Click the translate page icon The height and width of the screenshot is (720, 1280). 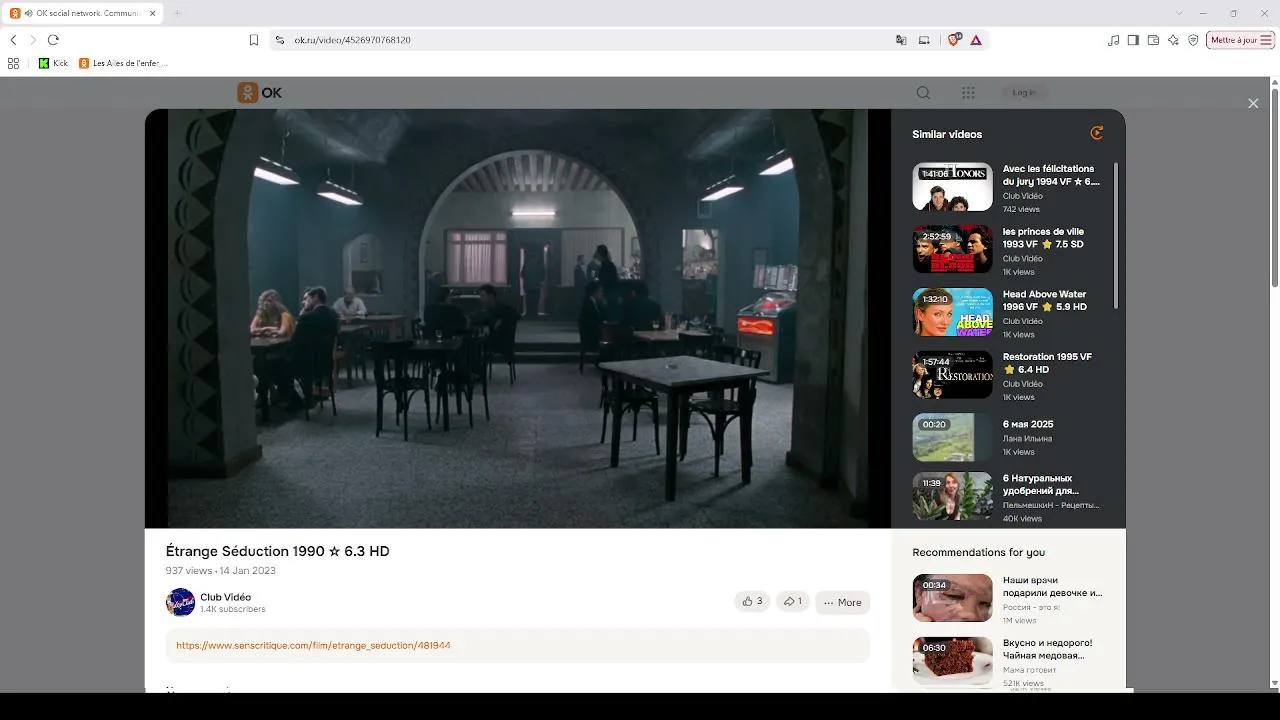click(901, 40)
